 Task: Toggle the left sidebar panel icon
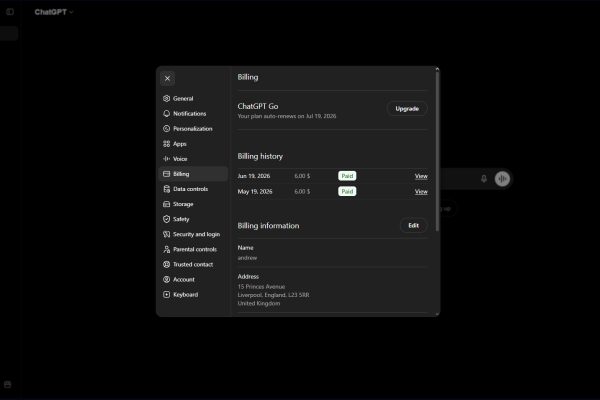(x=10, y=12)
